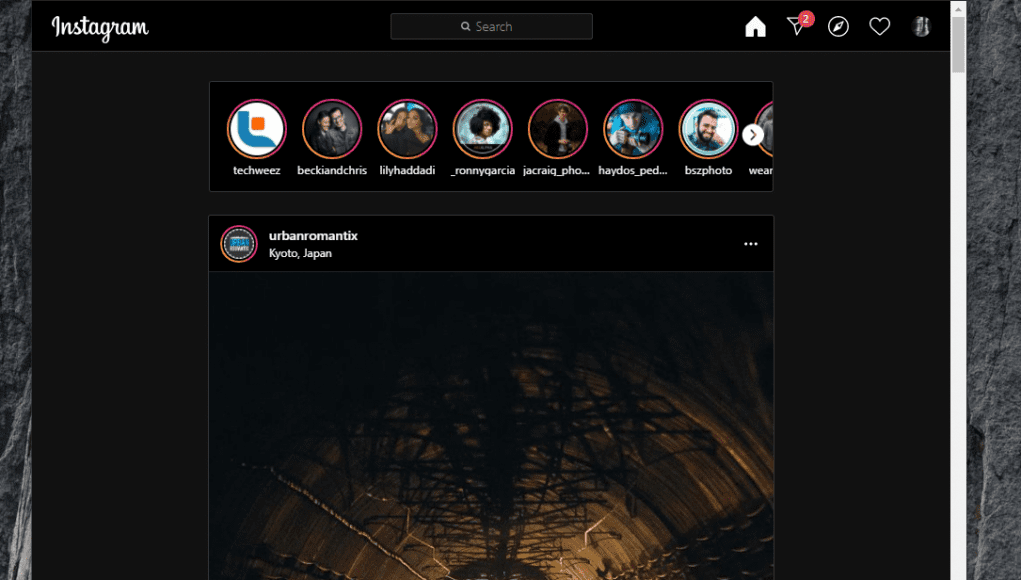Image resolution: width=1021 pixels, height=580 pixels.
Task: Open the urbanromantix post photo
Action: (x=491, y=426)
